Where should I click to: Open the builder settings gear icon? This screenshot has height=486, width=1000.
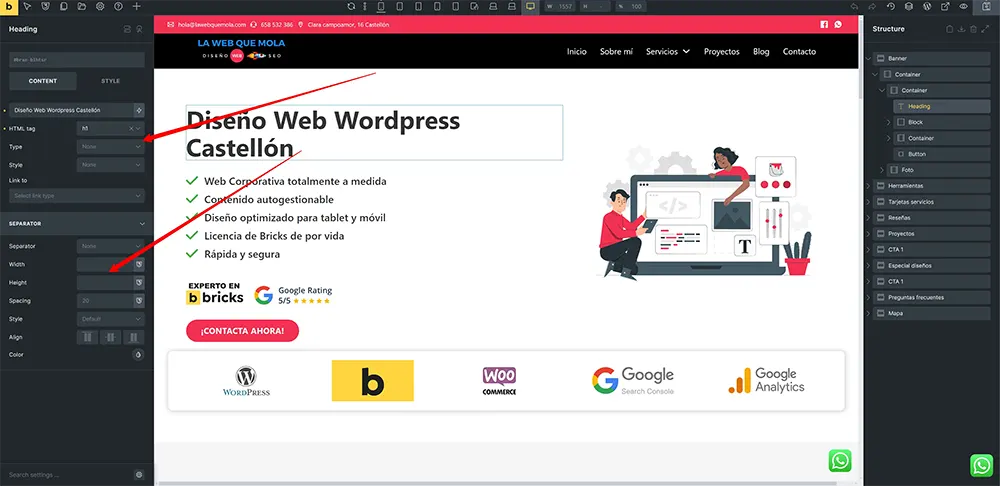click(100, 7)
